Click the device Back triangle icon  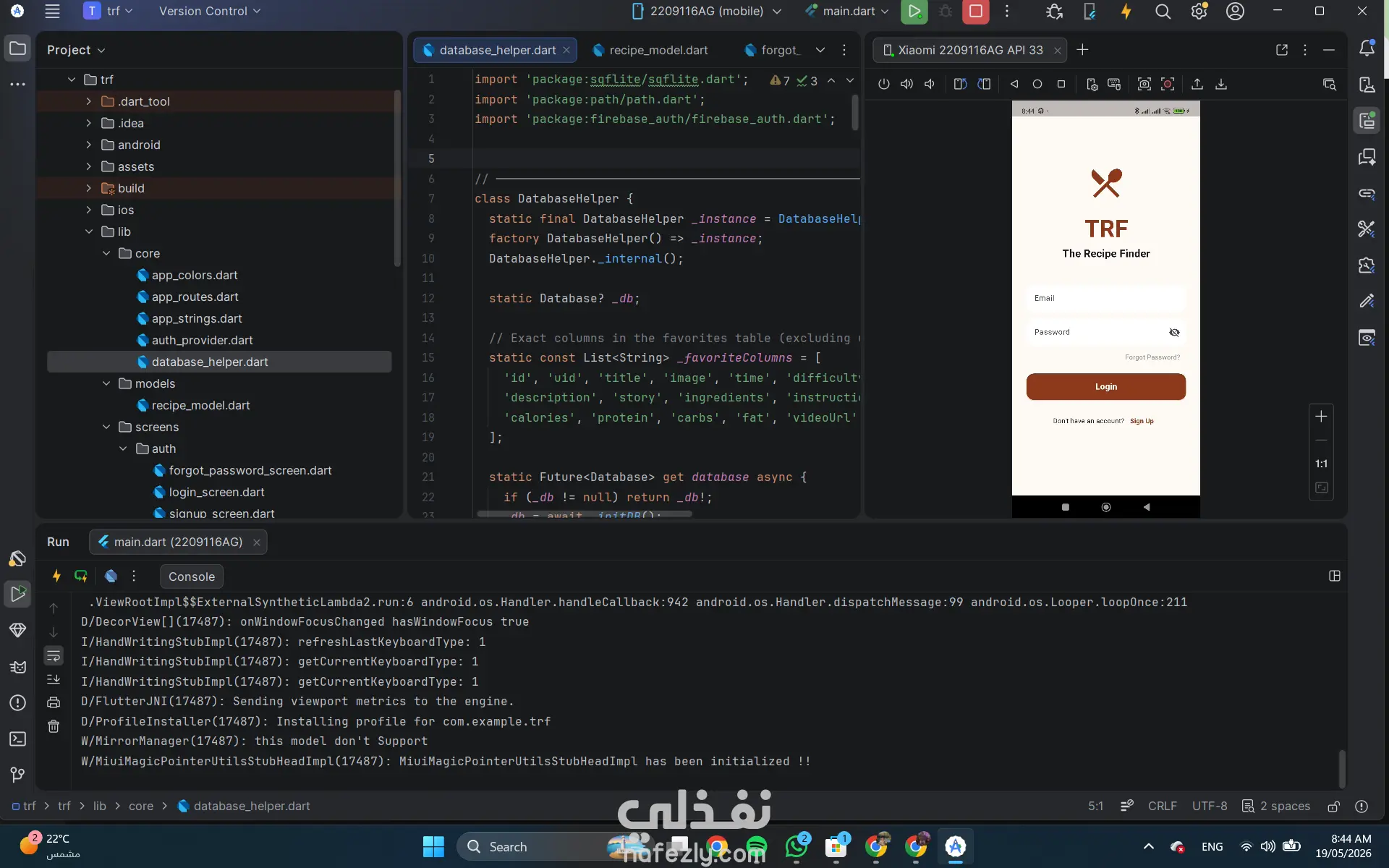(1014, 84)
